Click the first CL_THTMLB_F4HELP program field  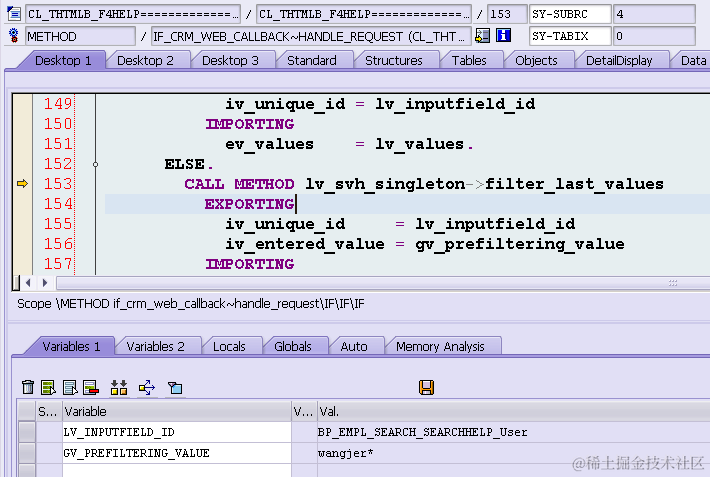pyautogui.click(x=133, y=14)
